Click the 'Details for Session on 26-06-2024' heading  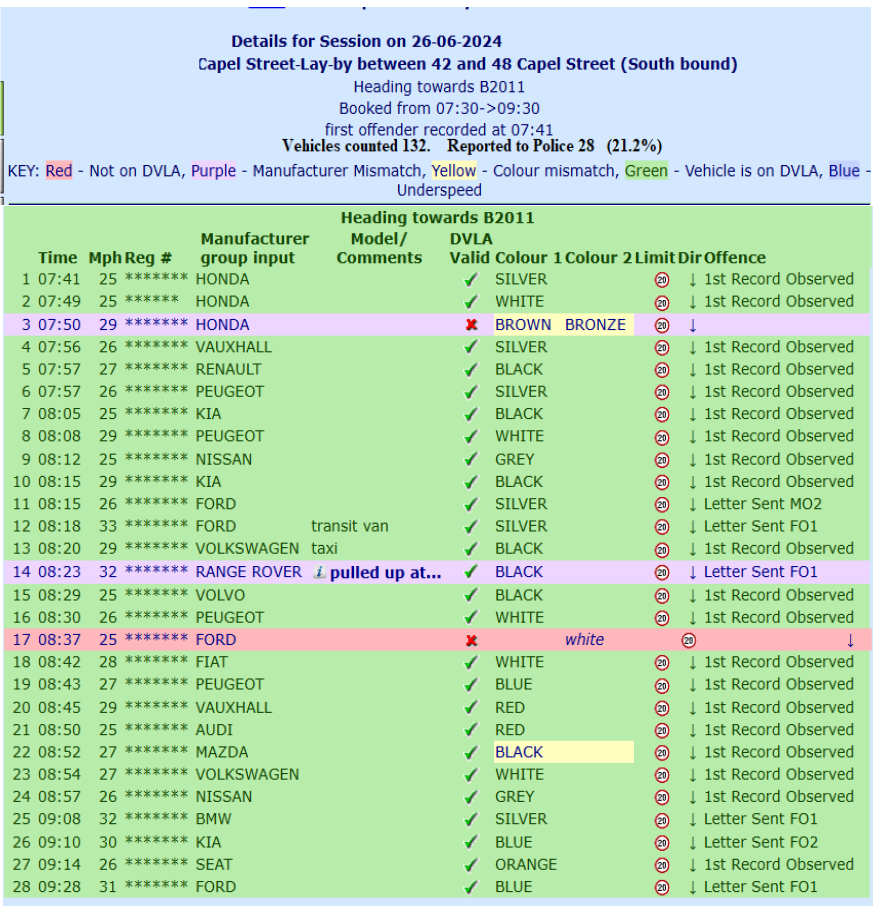point(366,42)
